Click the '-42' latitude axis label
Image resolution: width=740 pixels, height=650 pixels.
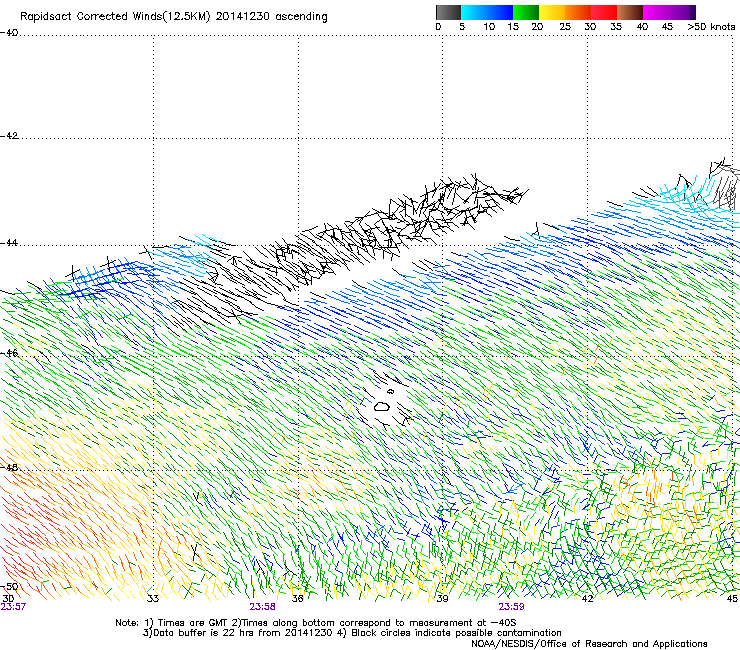(9, 136)
